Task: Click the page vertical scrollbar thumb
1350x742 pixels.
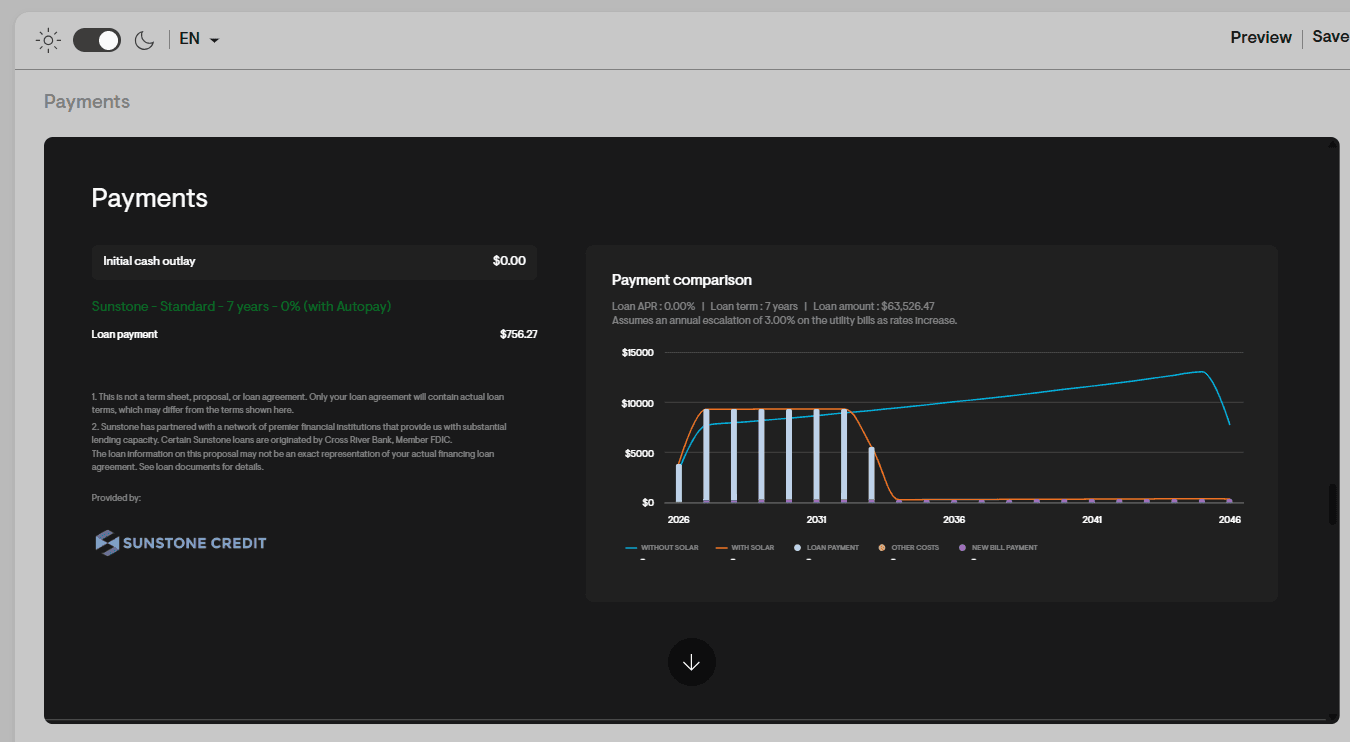Action: click(1332, 504)
